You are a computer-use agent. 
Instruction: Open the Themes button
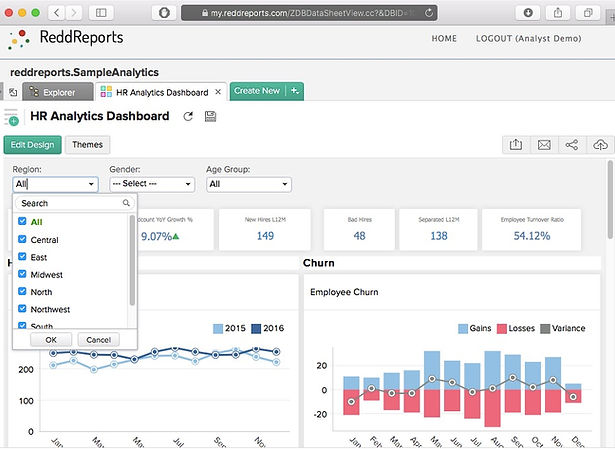pos(87,145)
